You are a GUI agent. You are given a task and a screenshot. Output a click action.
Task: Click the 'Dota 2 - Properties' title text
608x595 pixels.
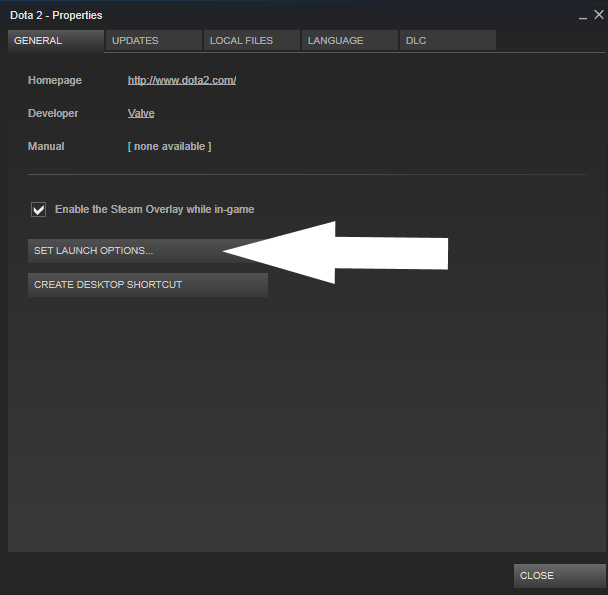[56, 15]
